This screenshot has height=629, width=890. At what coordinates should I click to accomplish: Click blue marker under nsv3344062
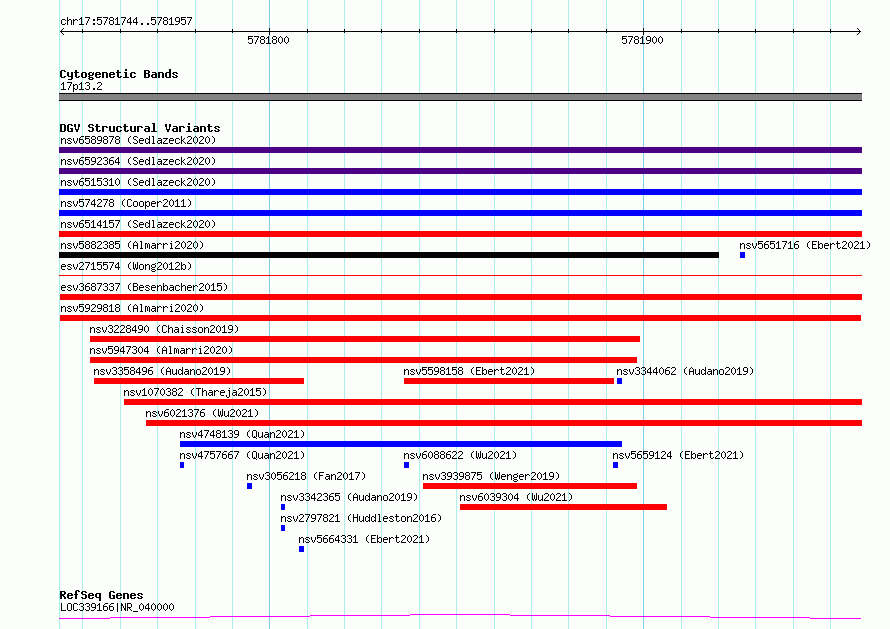pyautogui.click(x=619, y=381)
